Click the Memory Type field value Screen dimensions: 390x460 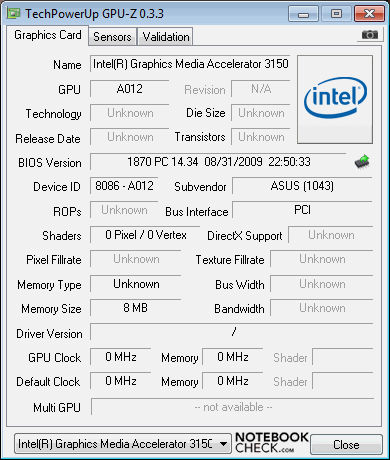(135, 284)
